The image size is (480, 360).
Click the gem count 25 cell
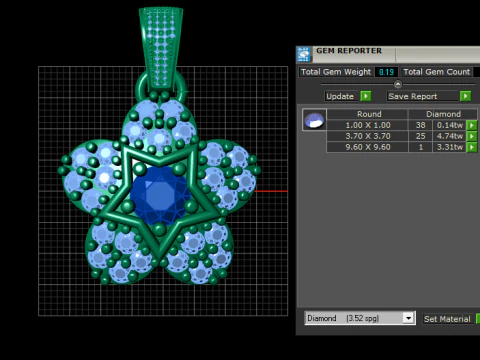click(x=420, y=136)
